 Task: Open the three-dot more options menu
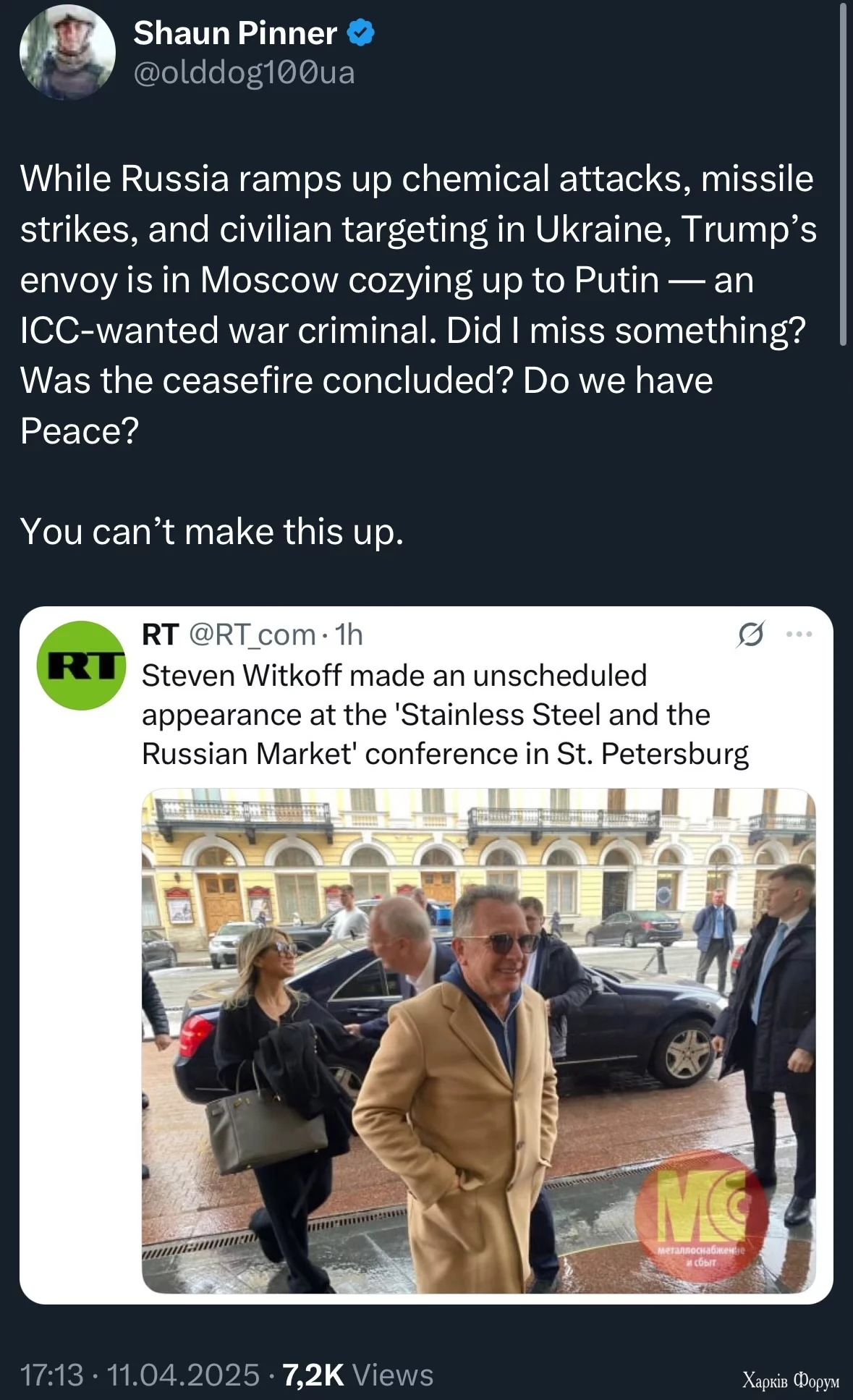[799, 635]
